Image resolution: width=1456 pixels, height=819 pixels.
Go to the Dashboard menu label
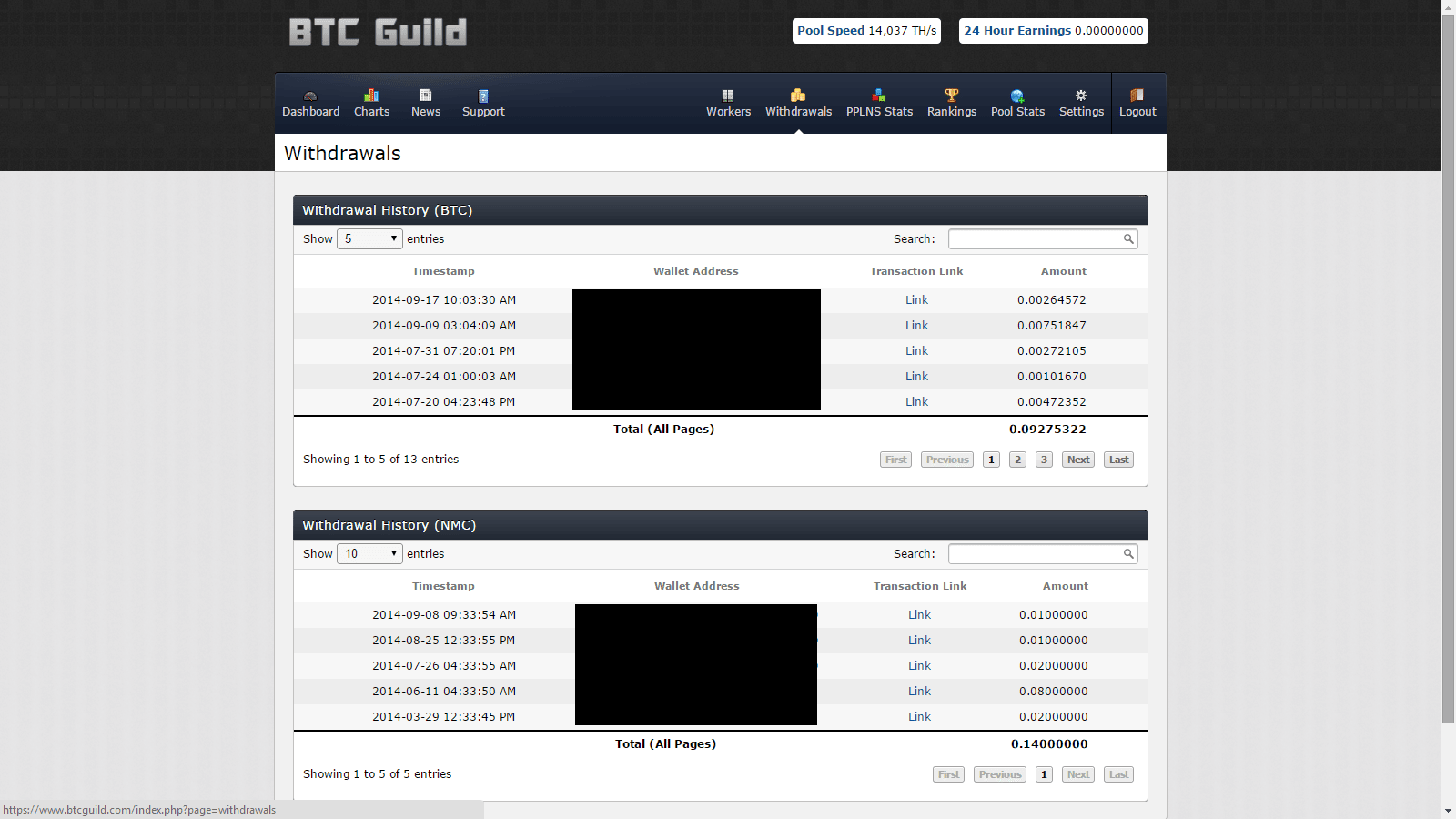[310, 112]
